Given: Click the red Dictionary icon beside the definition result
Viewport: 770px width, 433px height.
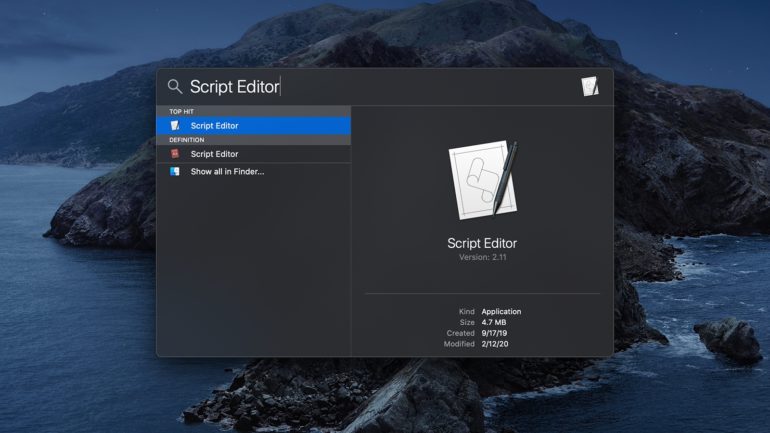Looking at the screenshot, I should (175, 154).
